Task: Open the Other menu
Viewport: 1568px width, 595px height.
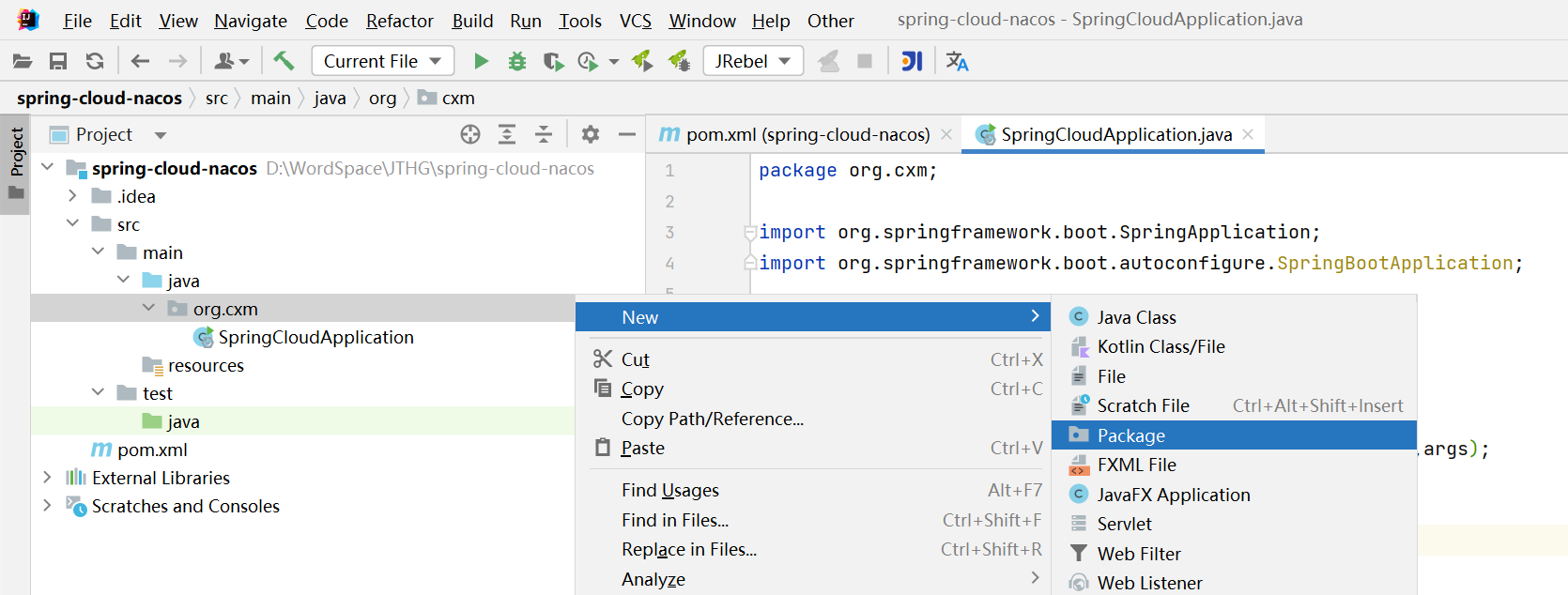Action: [x=831, y=21]
